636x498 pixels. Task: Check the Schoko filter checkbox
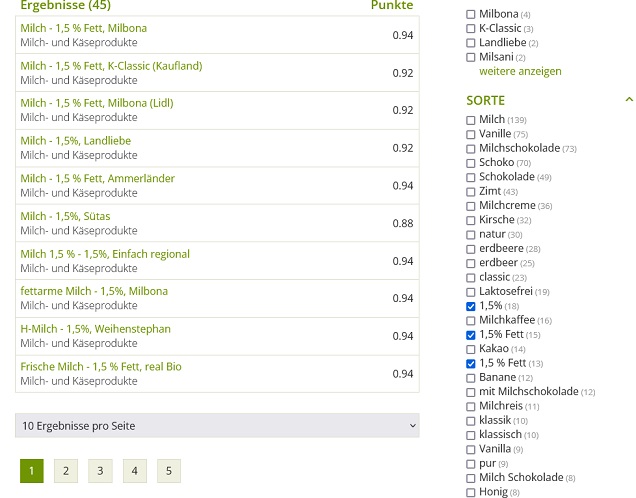click(471, 163)
